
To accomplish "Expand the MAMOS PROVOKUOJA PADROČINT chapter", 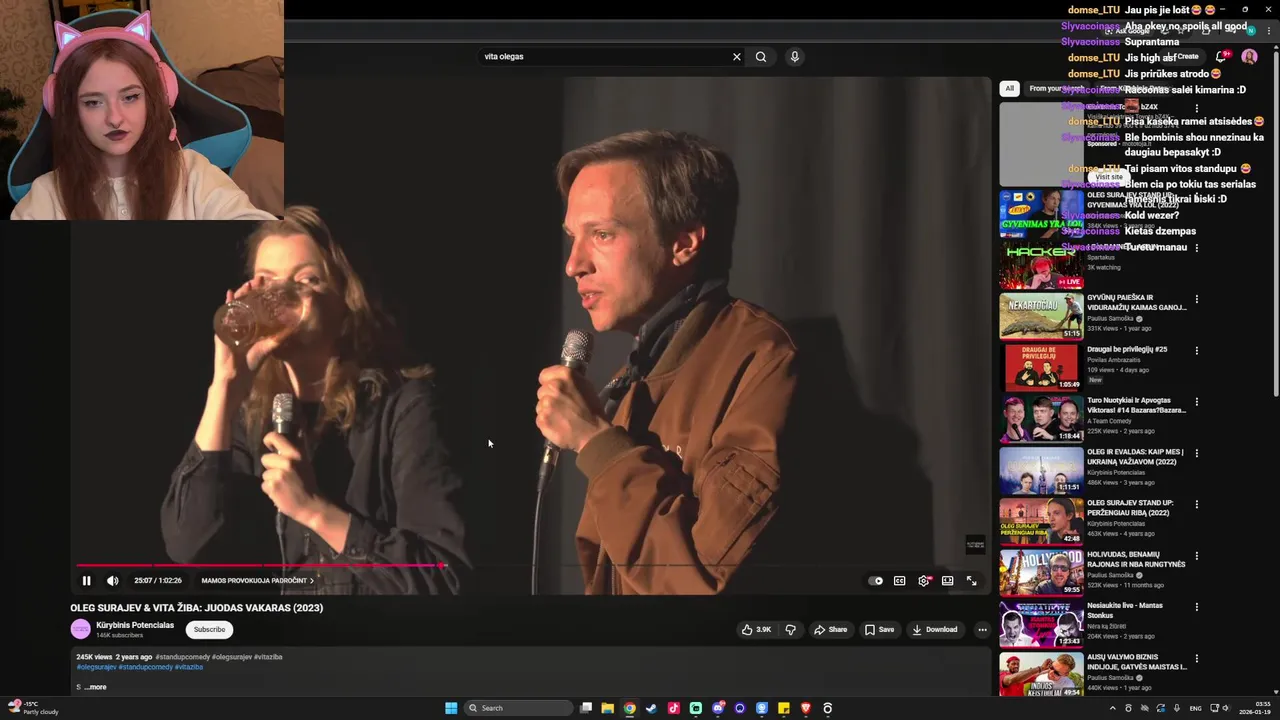I will click(x=257, y=581).
